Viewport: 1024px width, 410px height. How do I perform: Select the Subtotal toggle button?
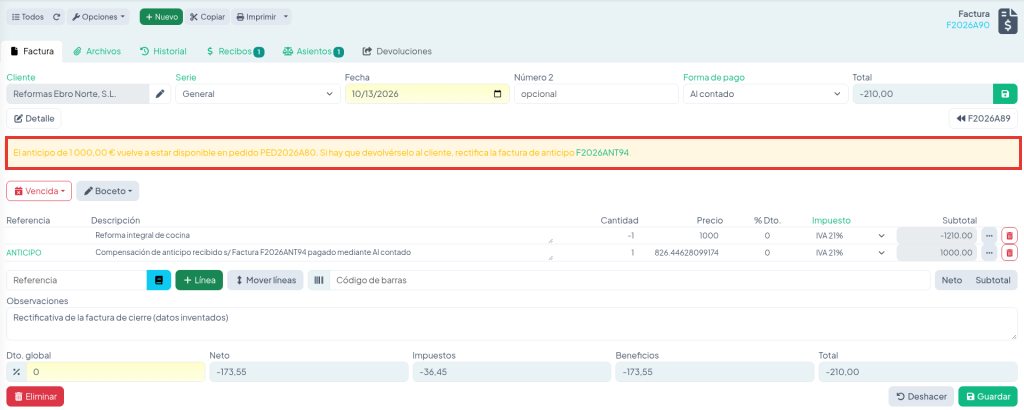[993, 280]
